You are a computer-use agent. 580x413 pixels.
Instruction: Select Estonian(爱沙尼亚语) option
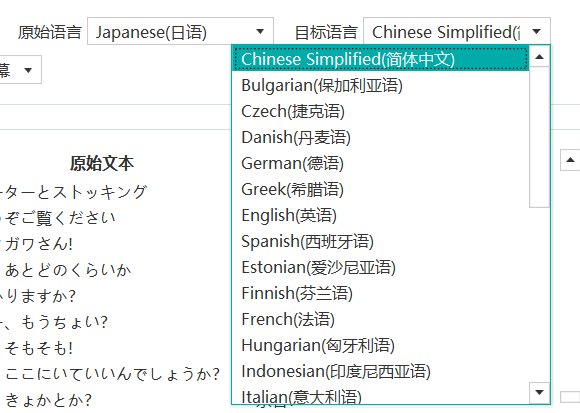pos(380,267)
